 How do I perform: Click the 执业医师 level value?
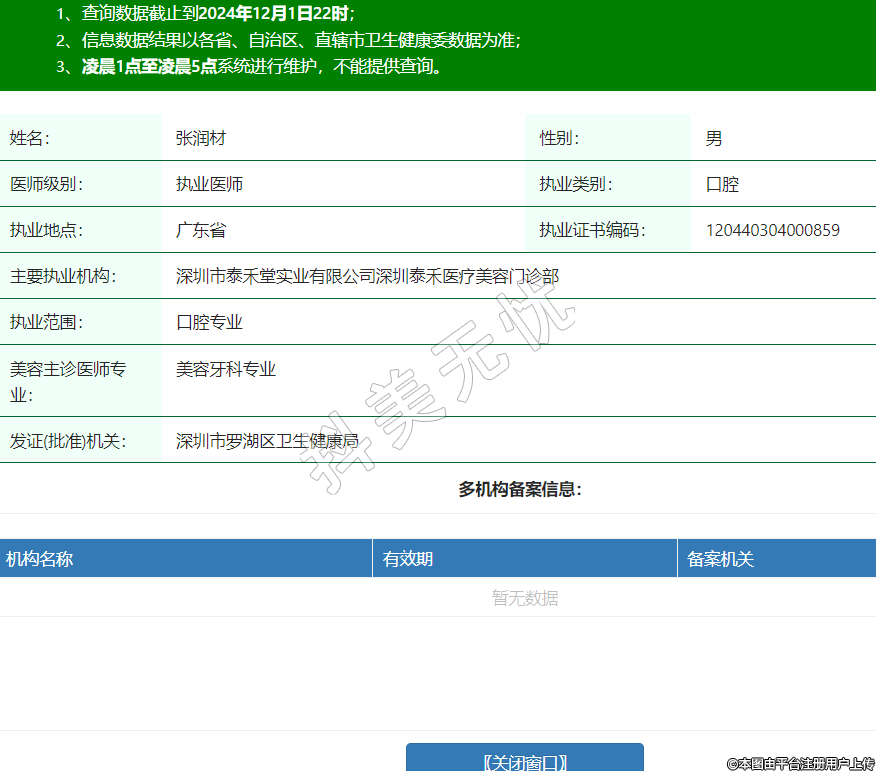[x=210, y=184]
